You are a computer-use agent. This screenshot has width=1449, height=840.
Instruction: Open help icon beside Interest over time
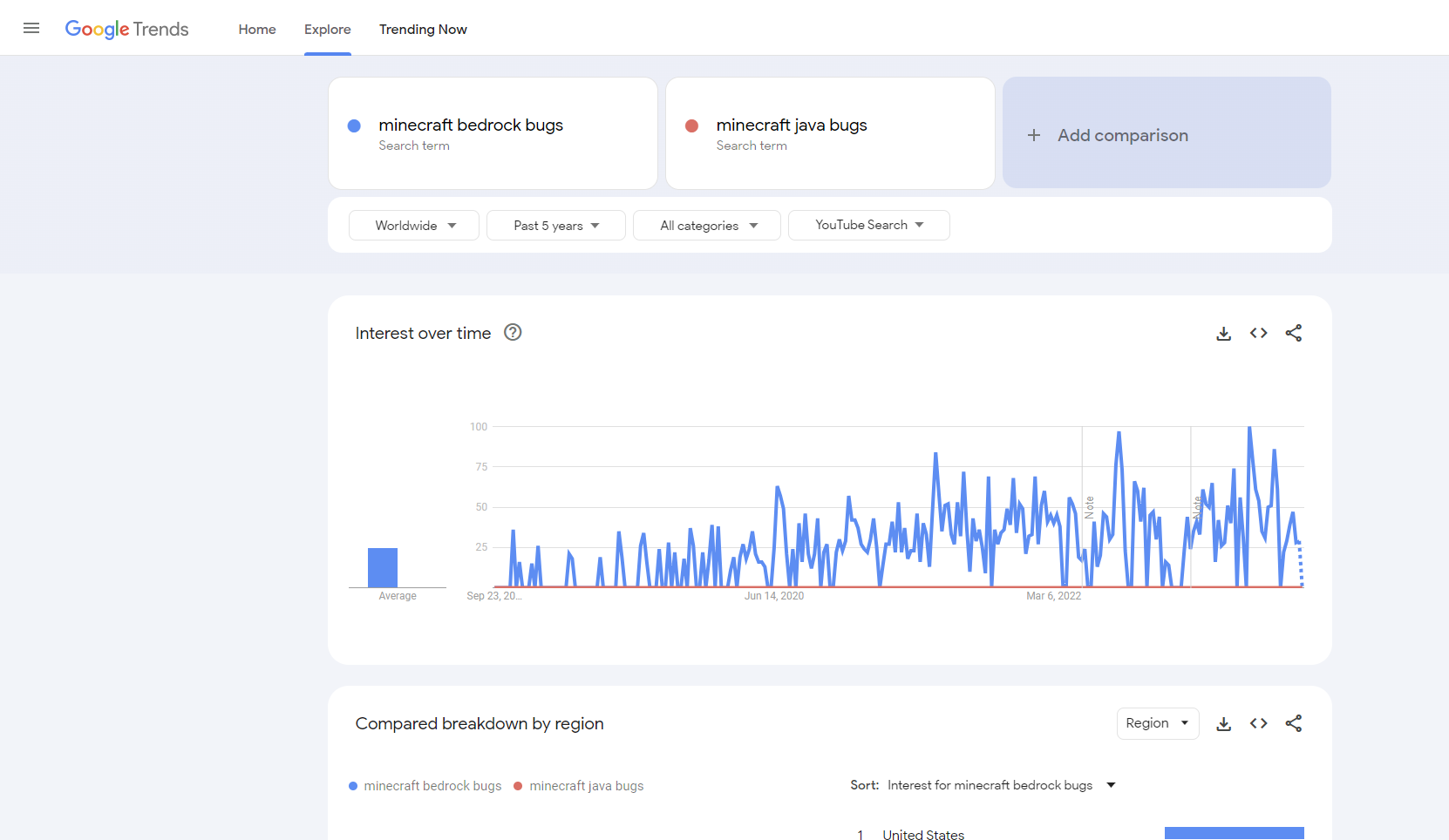pos(513,332)
